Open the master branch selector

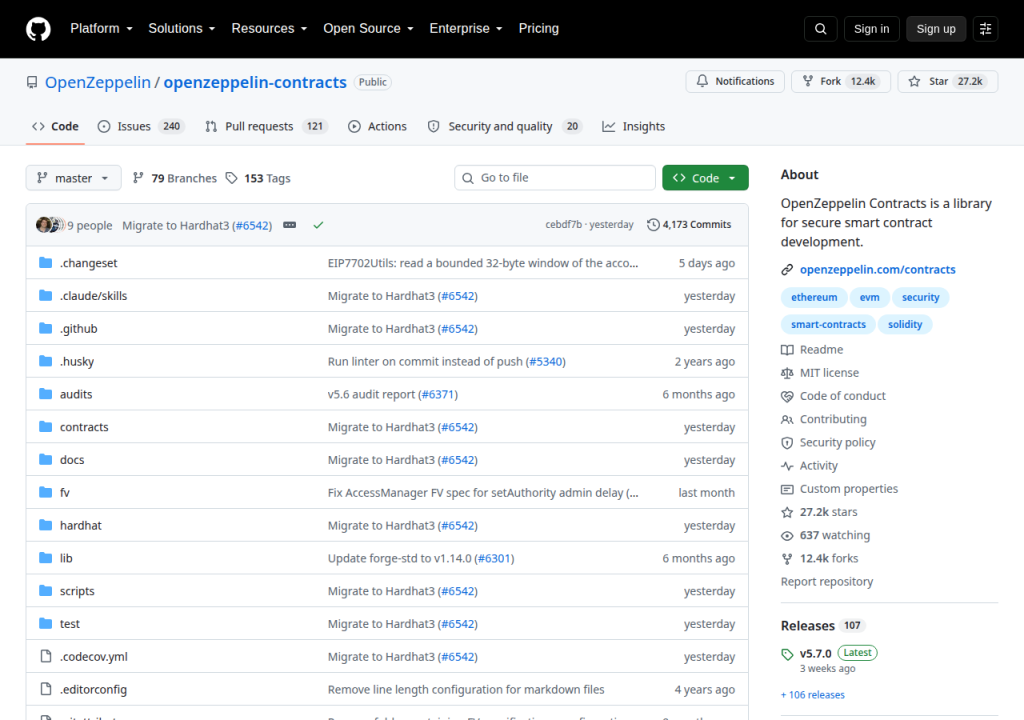[73, 178]
